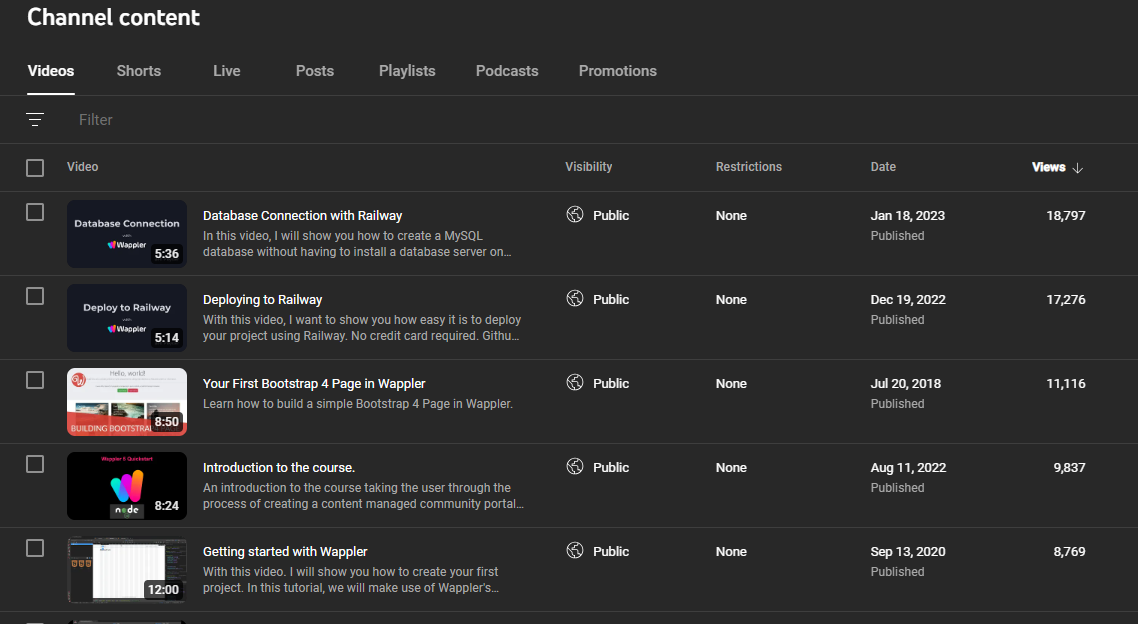
Task: Tick the select-all checkbox in the header row
Action: 35,168
